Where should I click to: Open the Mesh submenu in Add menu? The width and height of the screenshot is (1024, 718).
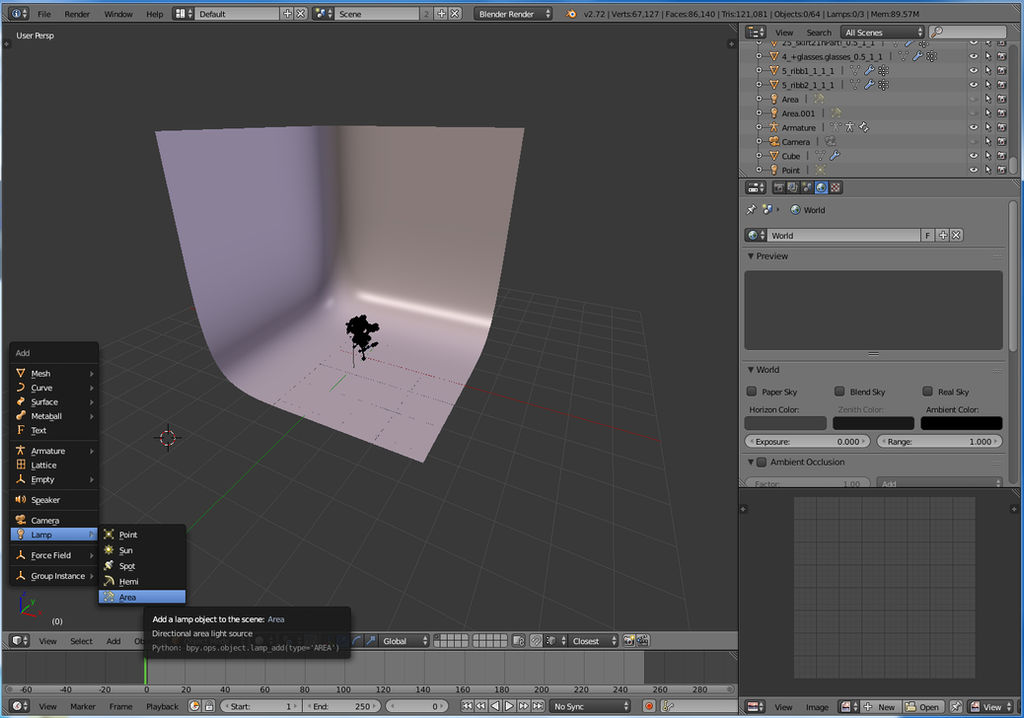coord(55,373)
